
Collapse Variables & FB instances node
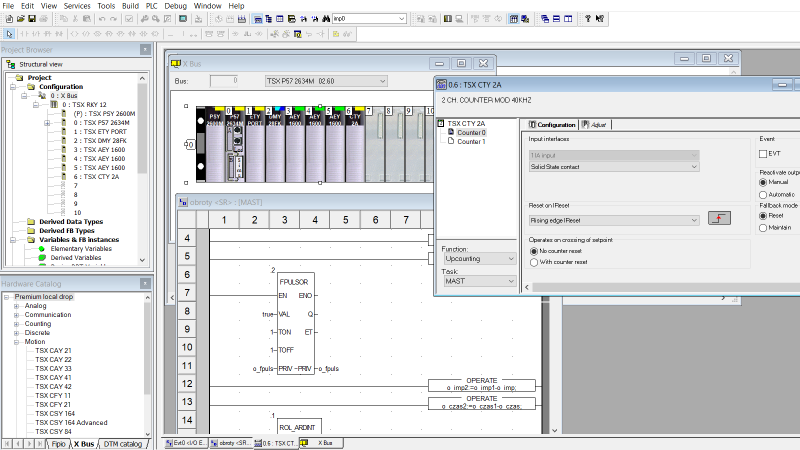[x=13, y=240]
